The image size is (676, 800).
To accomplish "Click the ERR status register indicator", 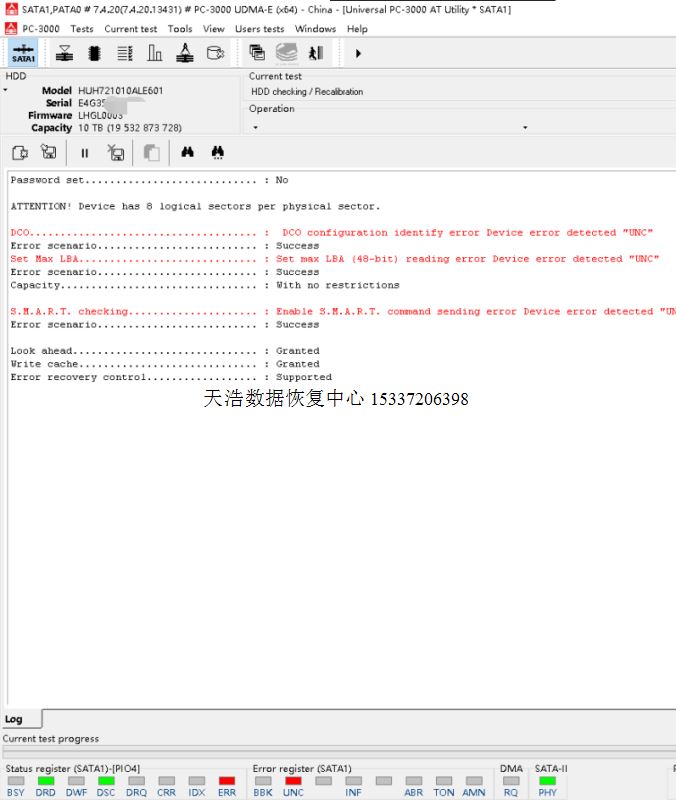I will point(227,781).
